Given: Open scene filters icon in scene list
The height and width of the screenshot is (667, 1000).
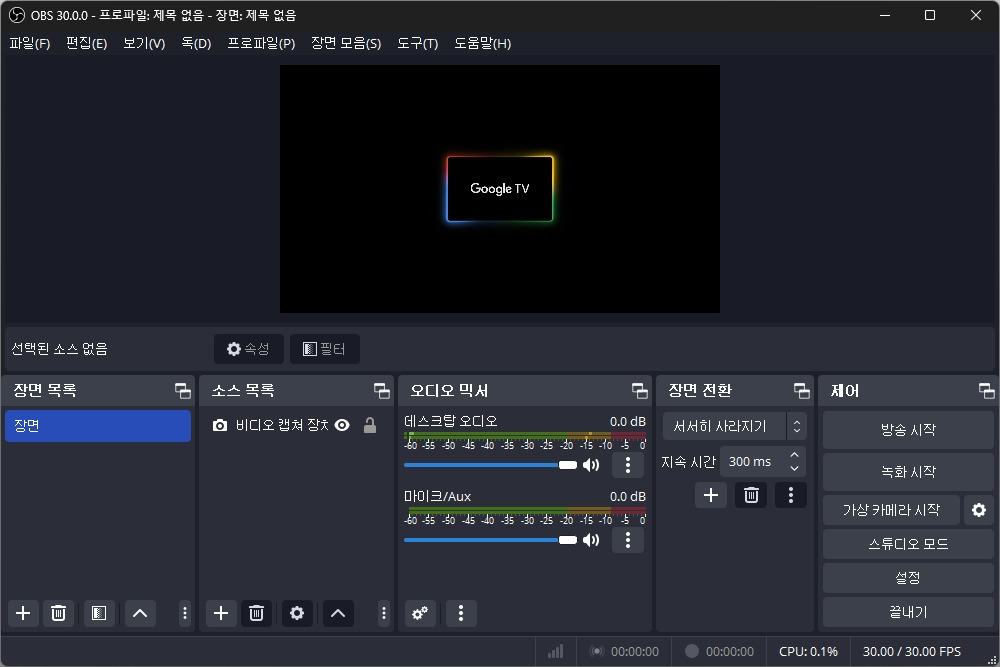Looking at the screenshot, I should (x=98, y=613).
